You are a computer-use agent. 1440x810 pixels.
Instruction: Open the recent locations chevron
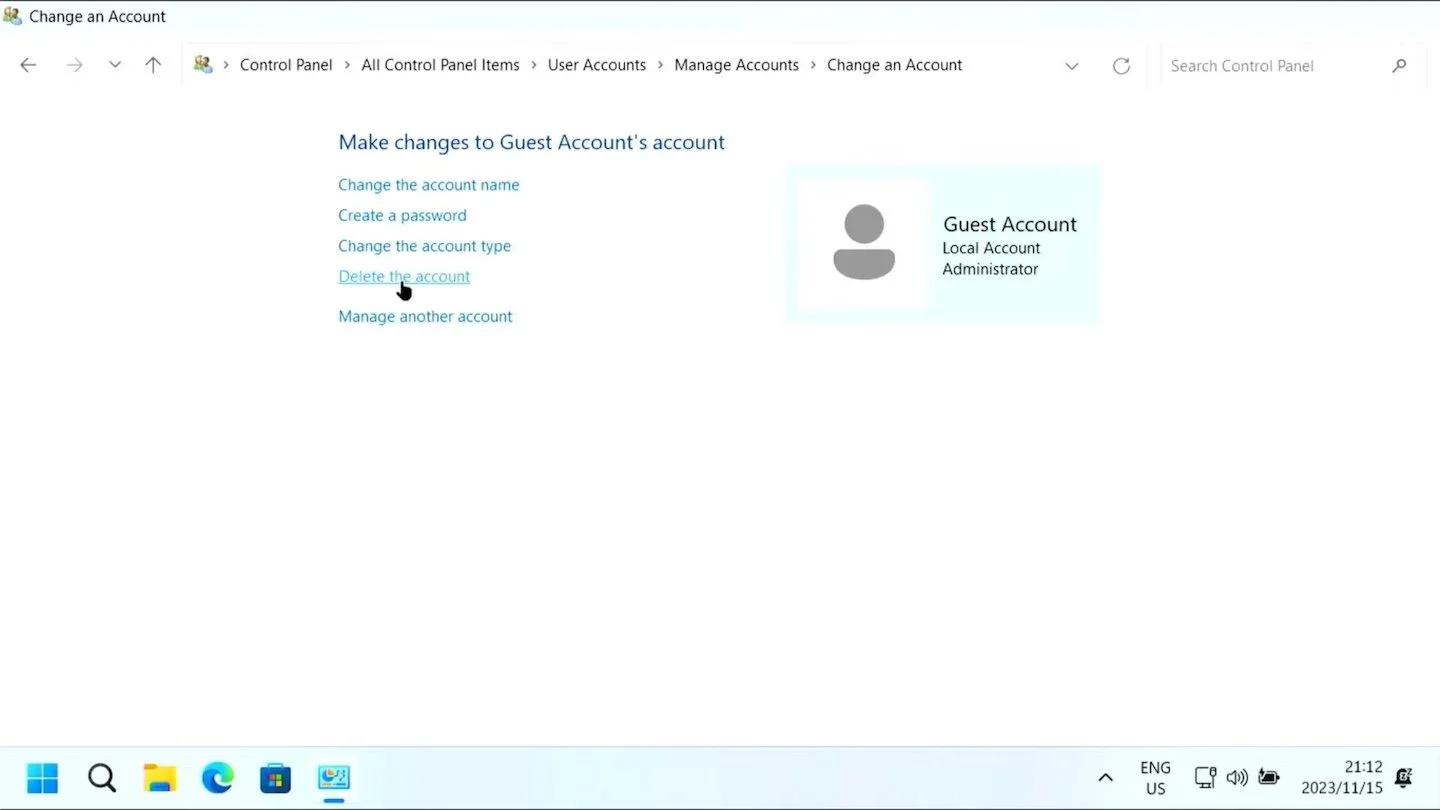click(115, 65)
